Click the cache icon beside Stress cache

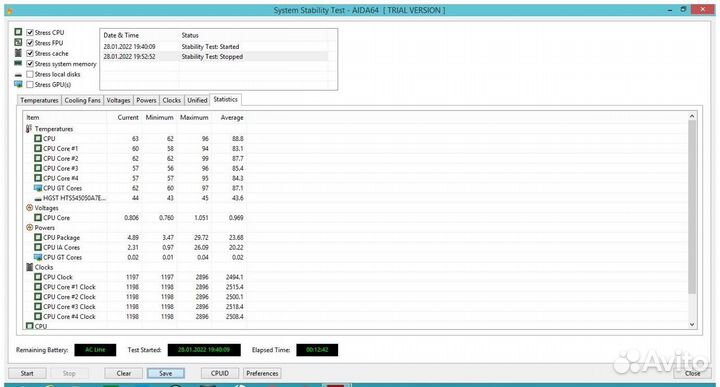tap(18, 53)
